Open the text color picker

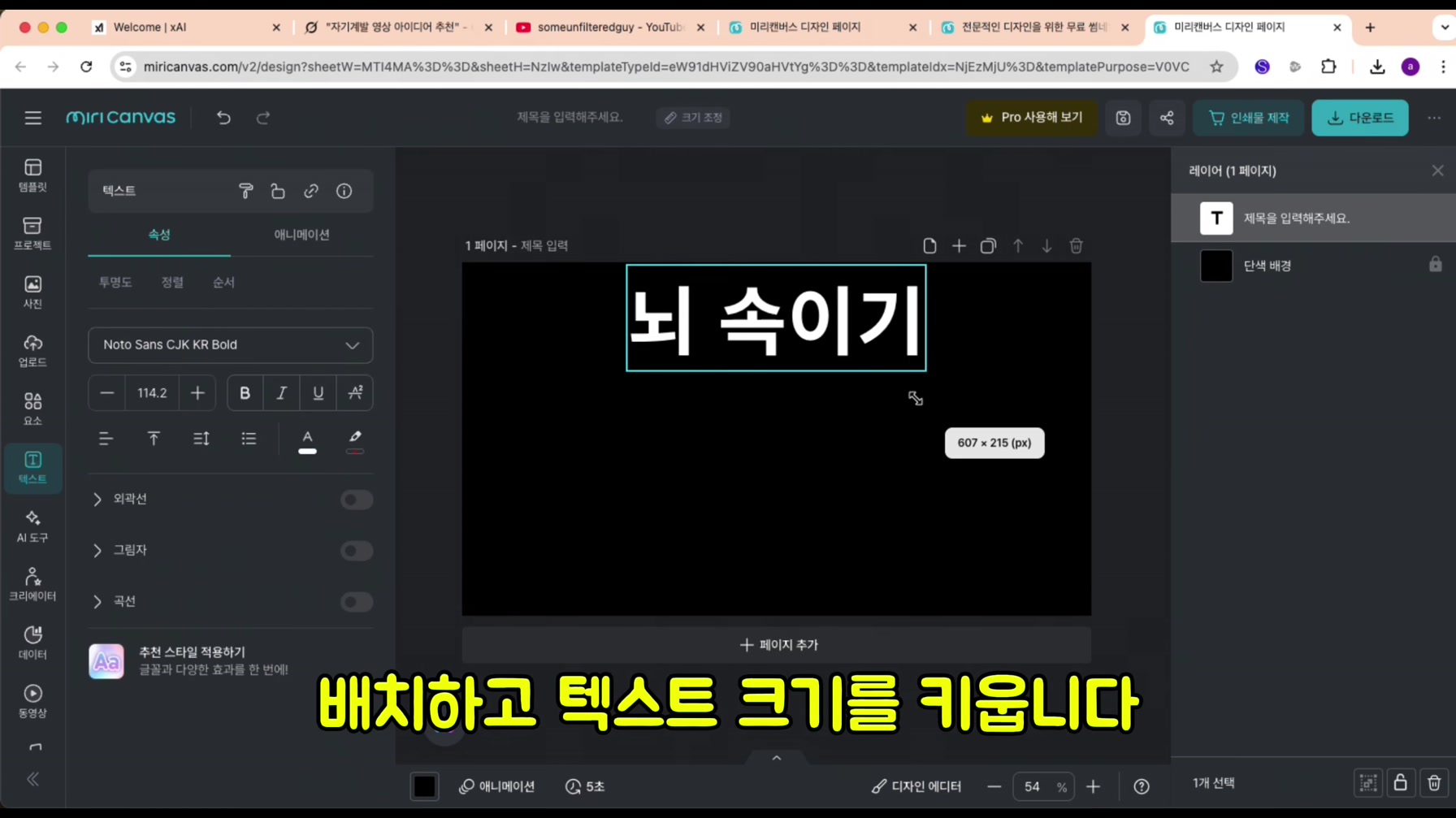click(x=307, y=441)
